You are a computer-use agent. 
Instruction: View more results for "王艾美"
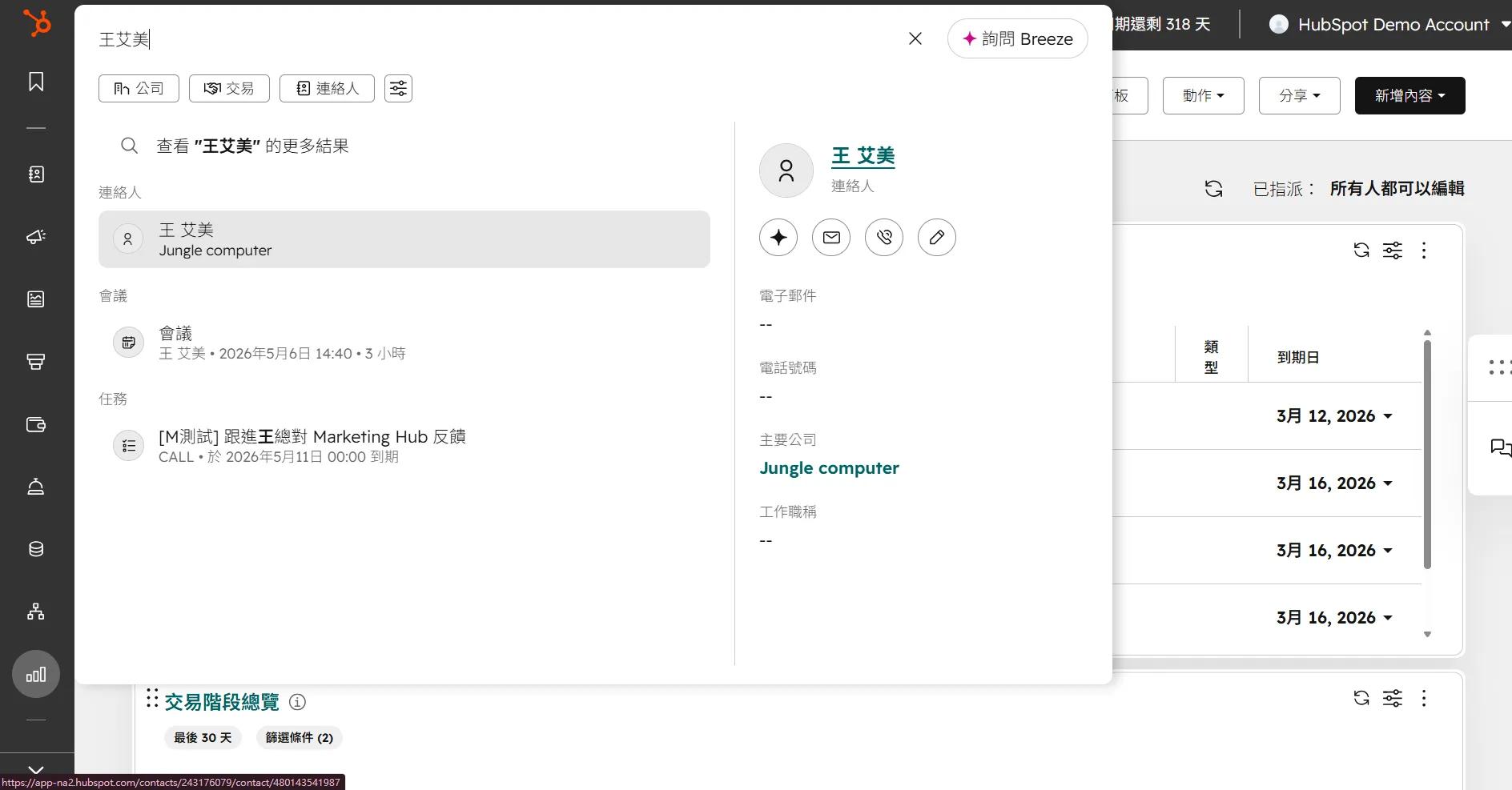tap(252, 146)
